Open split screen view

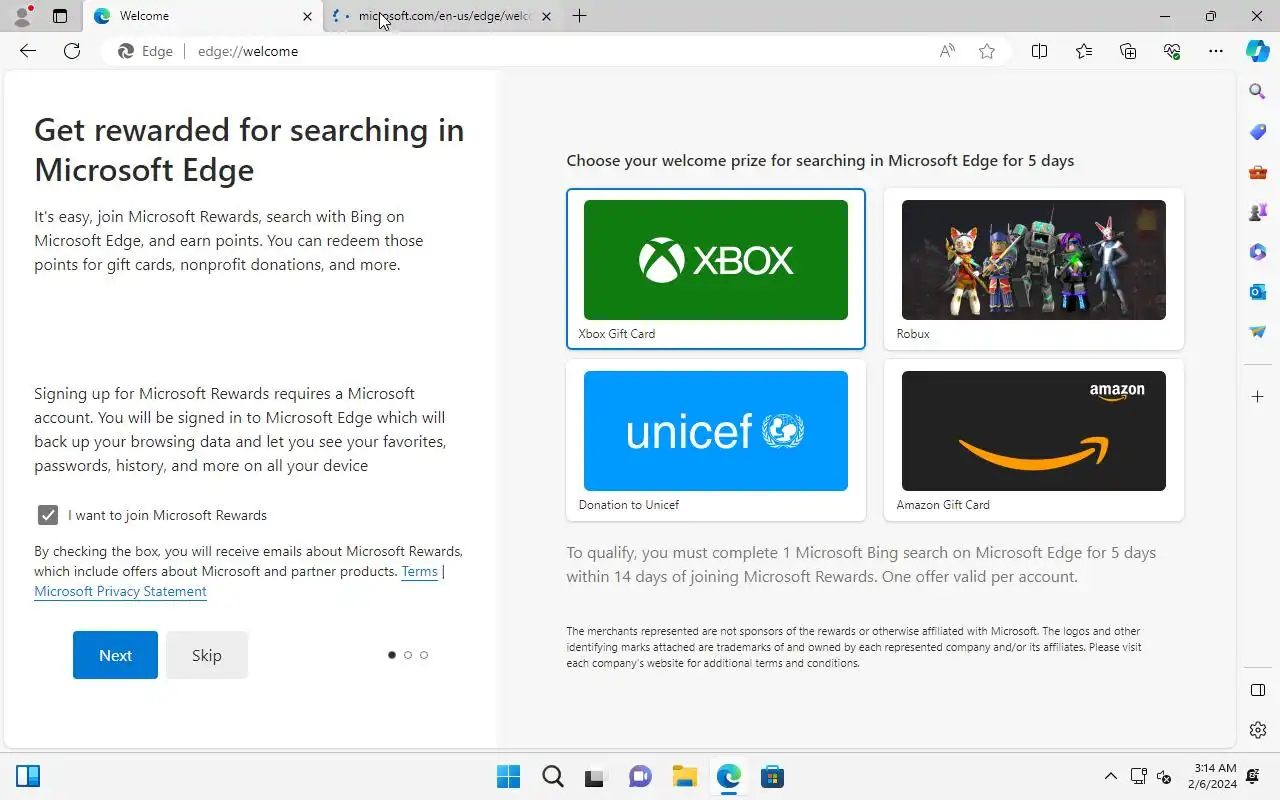click(1039, 51)
